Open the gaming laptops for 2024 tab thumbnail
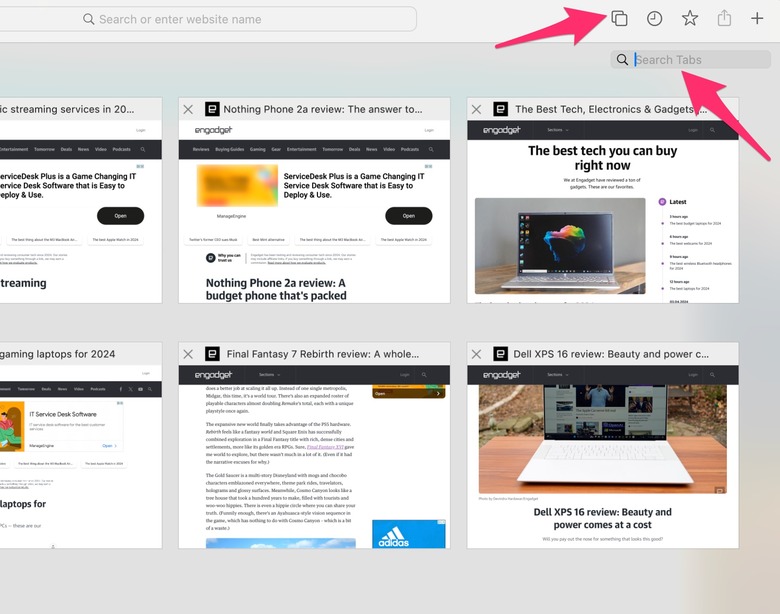 pos(81,457)
